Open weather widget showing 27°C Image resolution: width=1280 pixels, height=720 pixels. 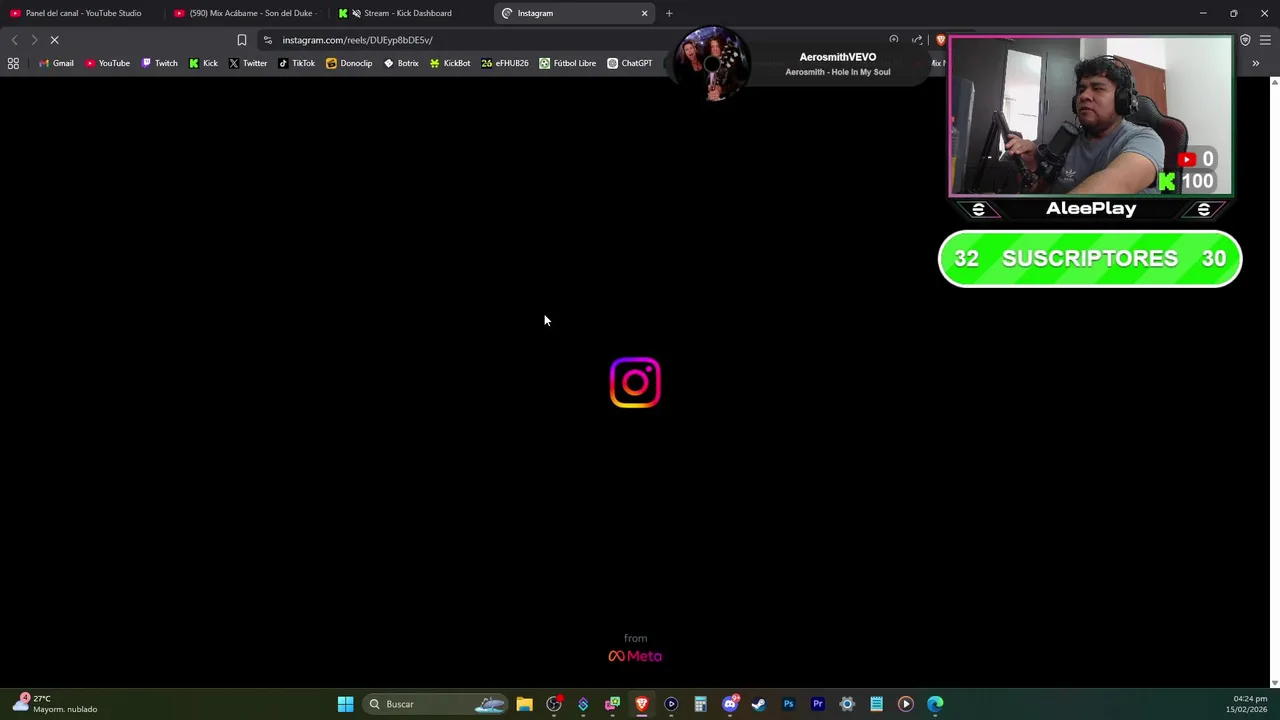coord(55,704)
